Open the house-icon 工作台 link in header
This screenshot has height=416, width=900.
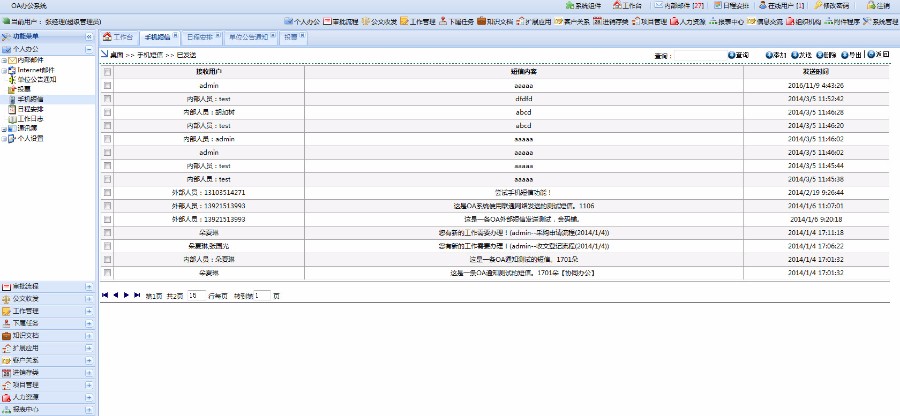click(x=627, y=5)
